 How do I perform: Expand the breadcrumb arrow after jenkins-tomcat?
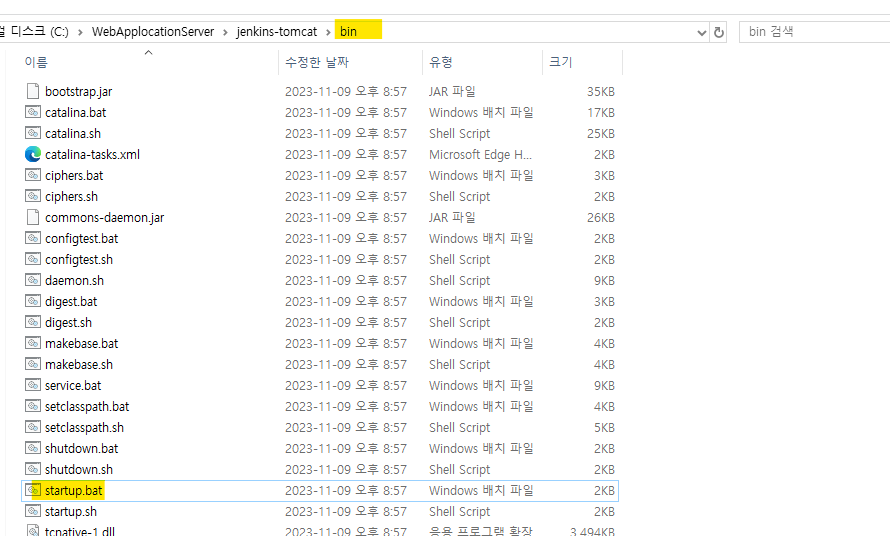tap(328, 32)
